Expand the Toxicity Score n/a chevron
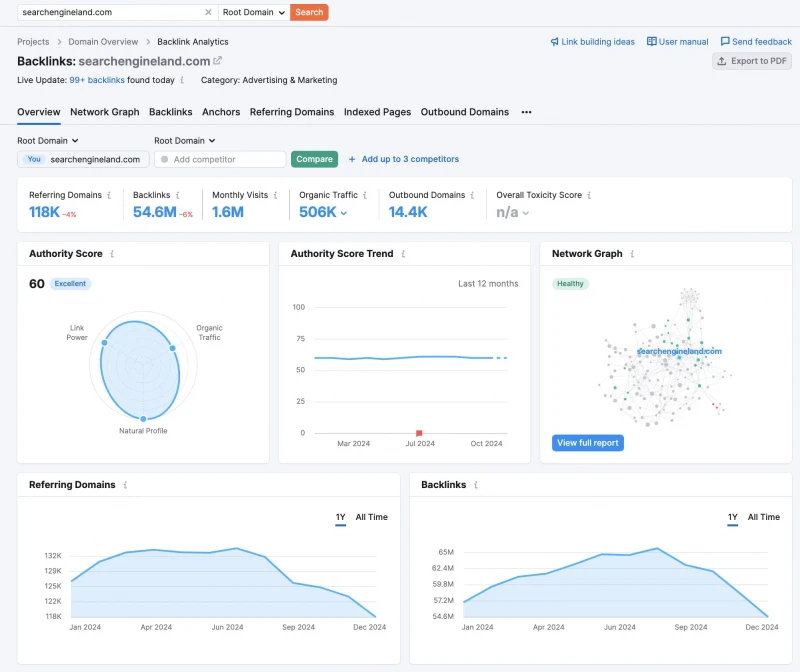Screen dimensions: 800x672 click(x=526, y=213)
